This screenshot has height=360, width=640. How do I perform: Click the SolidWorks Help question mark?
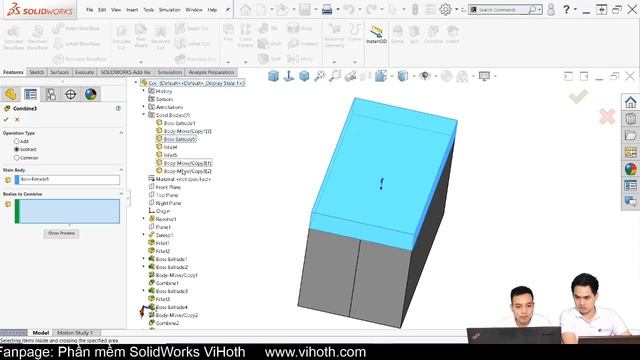pos(566,9)
